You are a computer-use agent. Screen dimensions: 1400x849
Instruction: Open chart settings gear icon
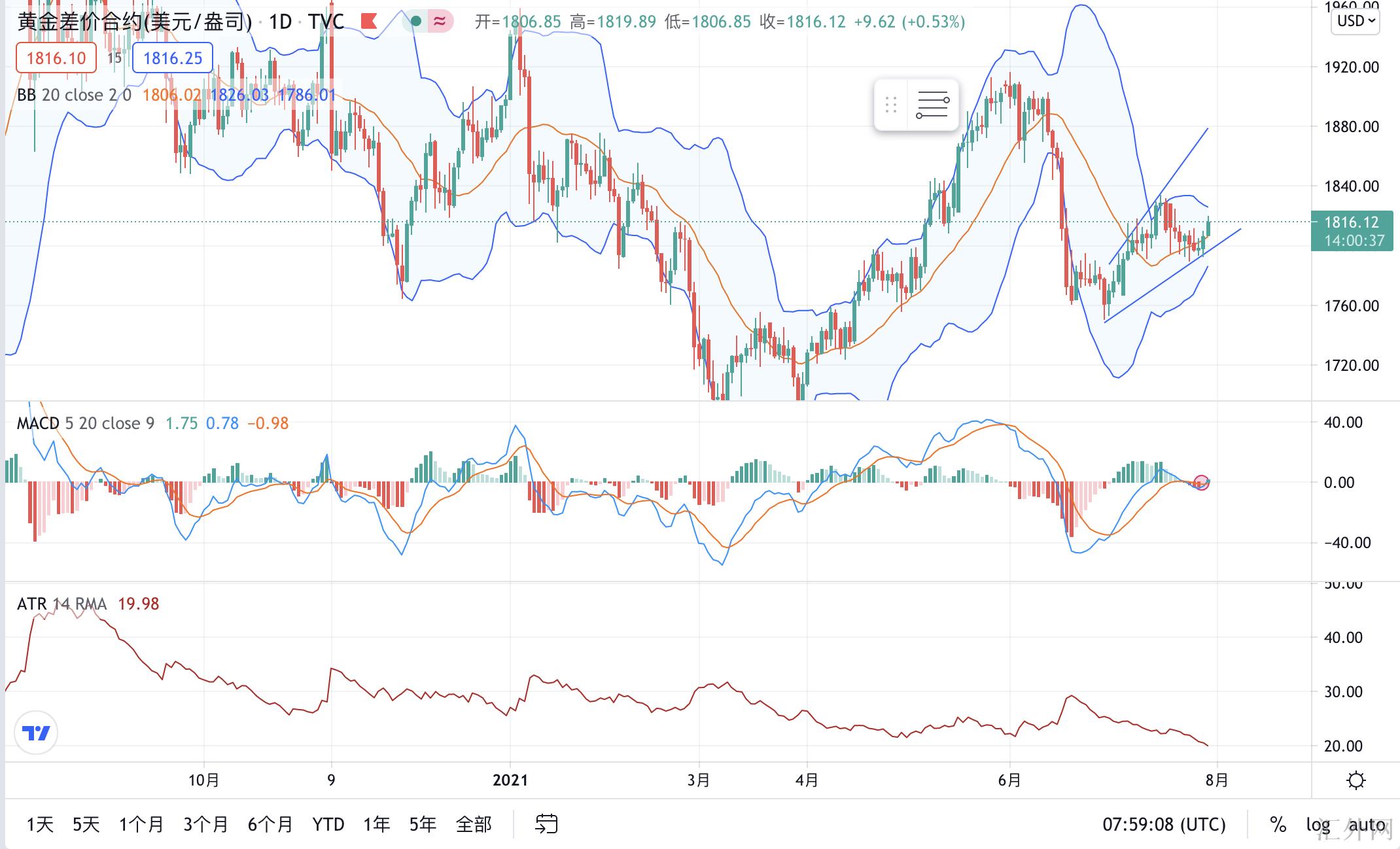click(1356, 780)
